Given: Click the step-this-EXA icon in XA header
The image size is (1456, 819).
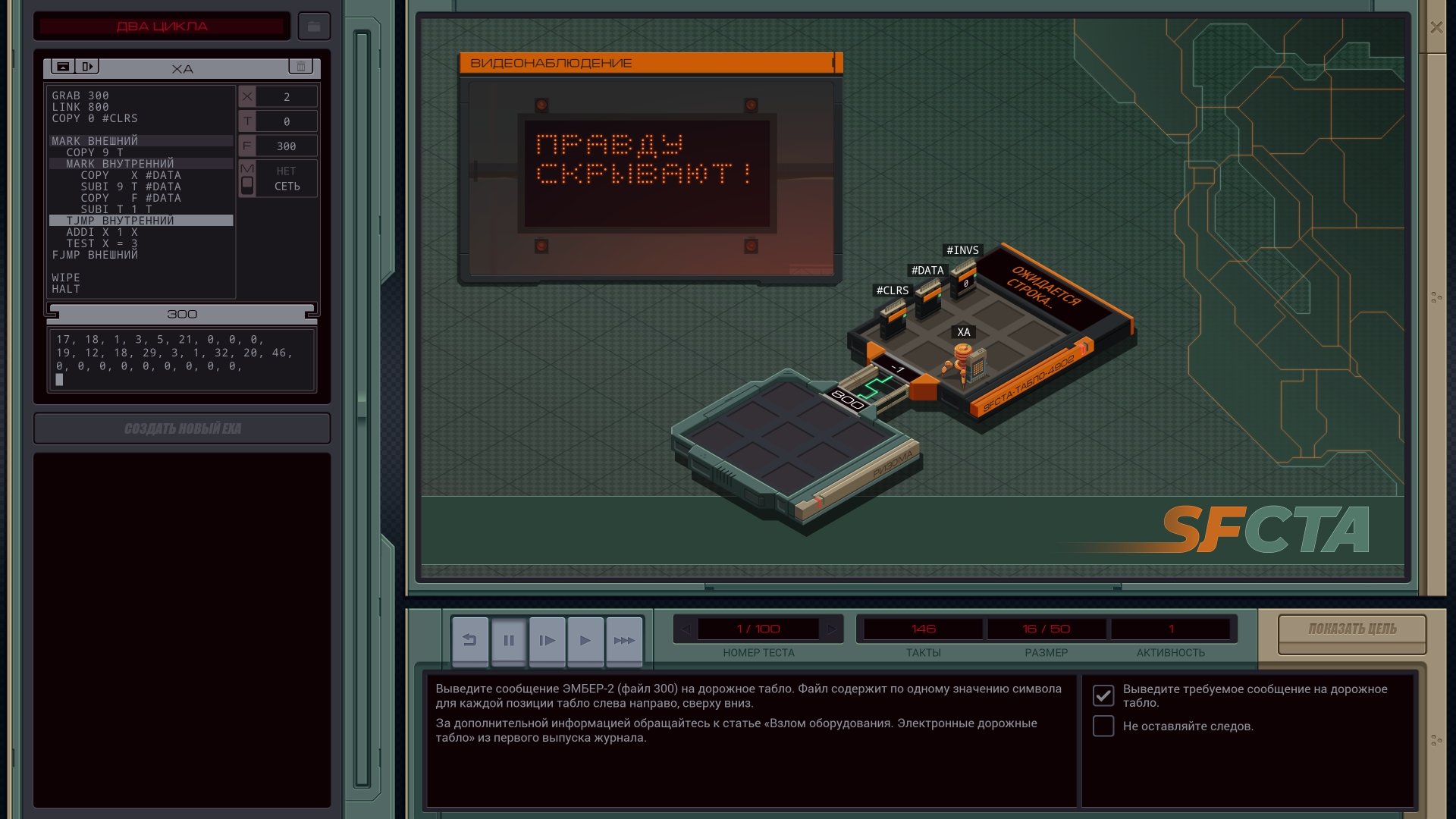Looking at the screenshot, I should (87, 67).
